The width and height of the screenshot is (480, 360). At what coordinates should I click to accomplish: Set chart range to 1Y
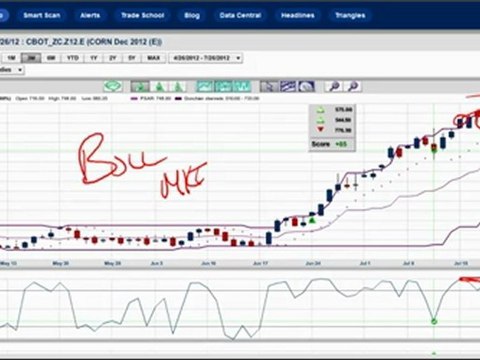pos(94,58)
